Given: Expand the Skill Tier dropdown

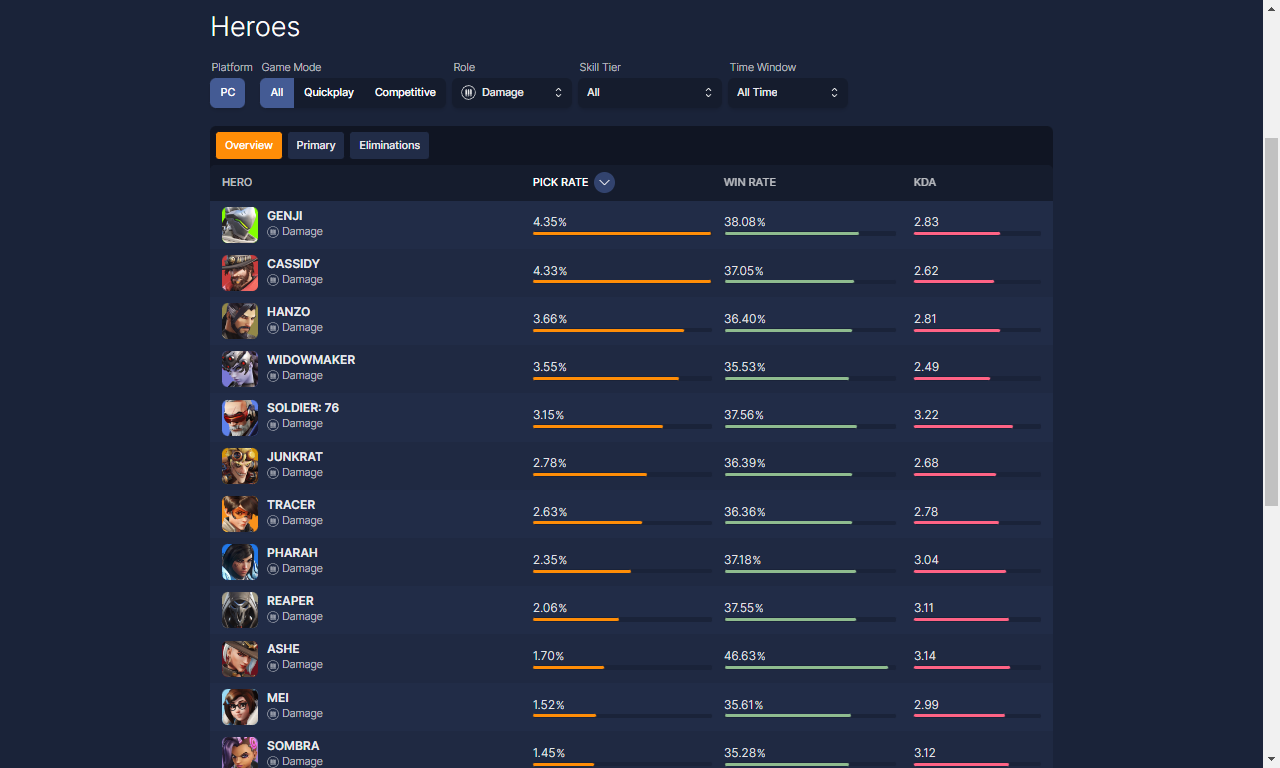Looking at the screenshot, I should 649,93.
